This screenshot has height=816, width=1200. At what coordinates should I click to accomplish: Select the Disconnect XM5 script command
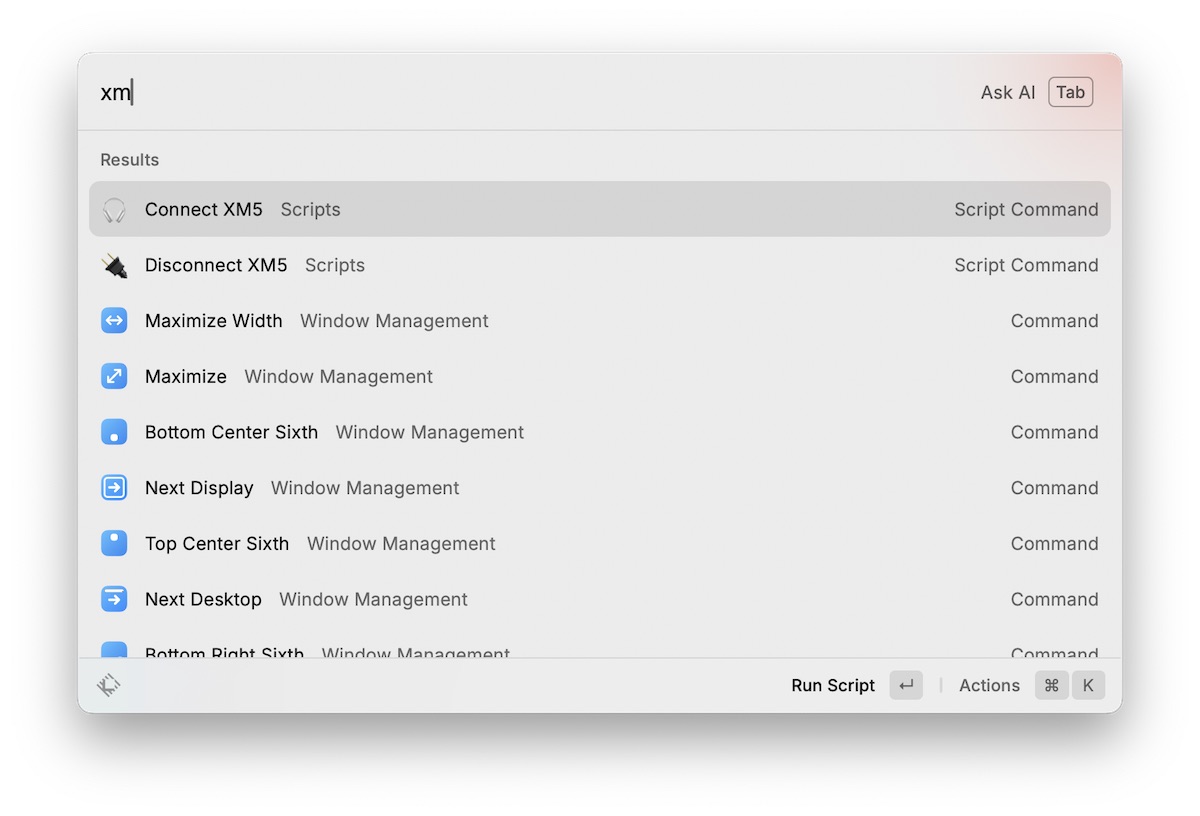pyautogui.click(x=400, y=265)
